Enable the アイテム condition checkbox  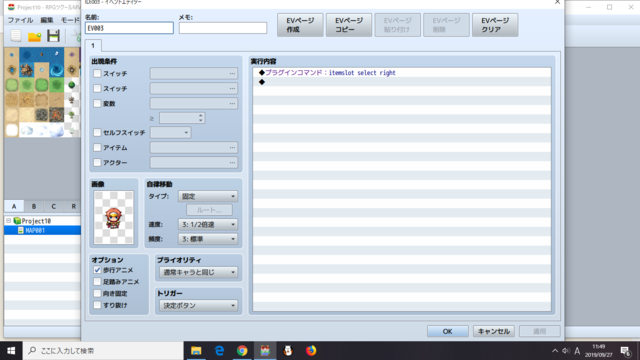97,148
